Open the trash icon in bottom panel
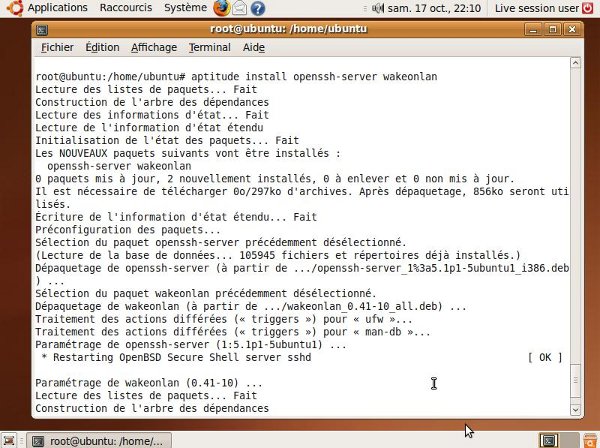This screenshot has width=600, height=448. click(588, 440)
